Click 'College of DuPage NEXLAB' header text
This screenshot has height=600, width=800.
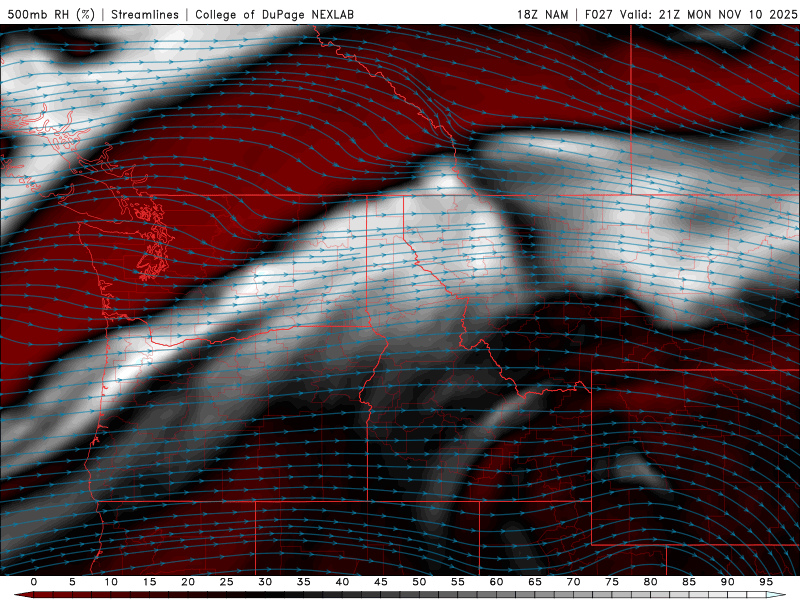274,14
